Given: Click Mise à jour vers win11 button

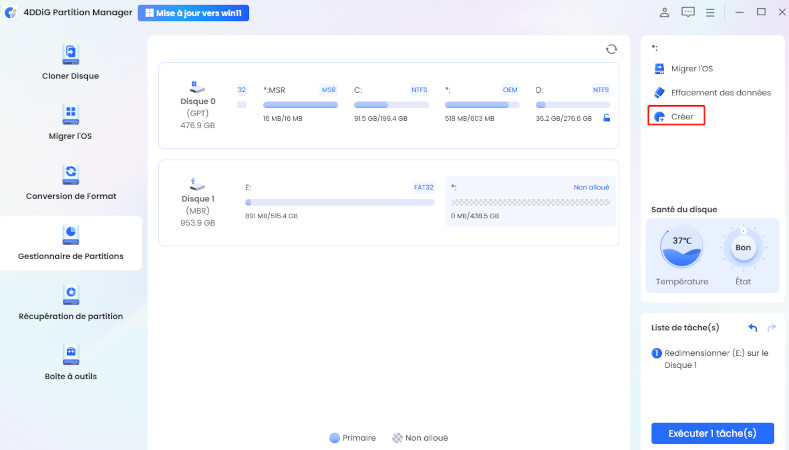Looking at the screenshot, I should 193,13.
